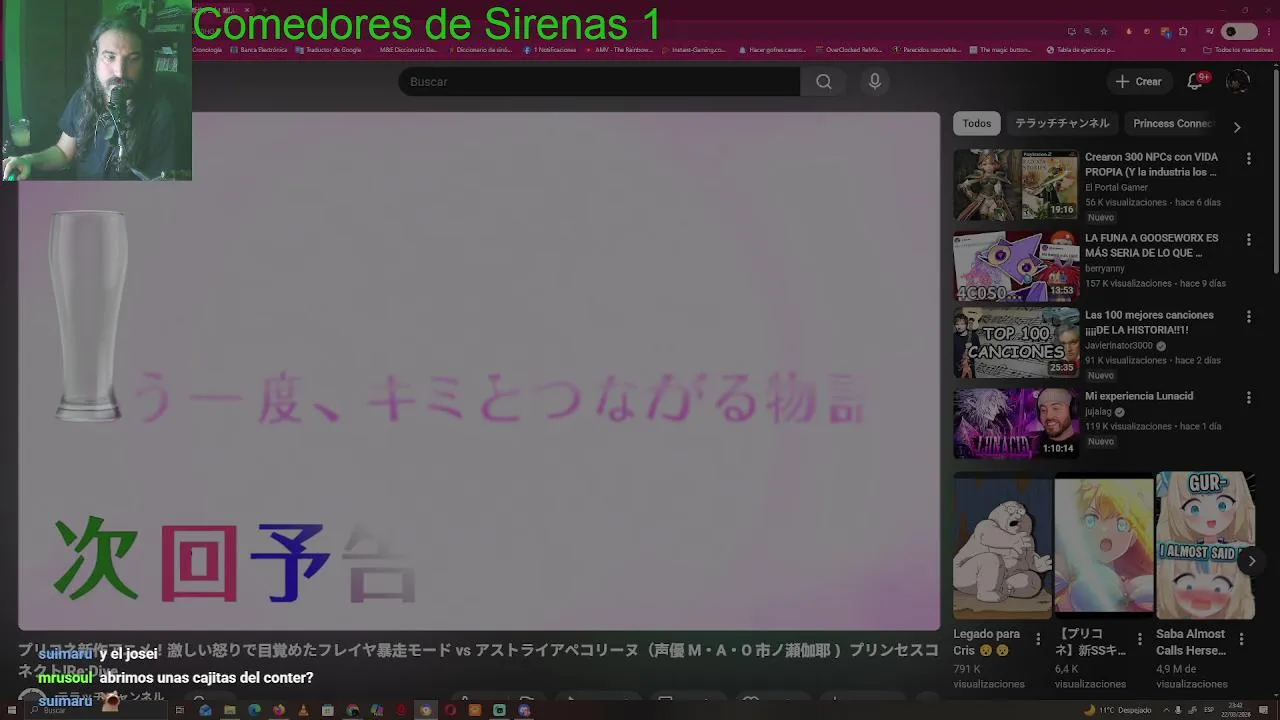Image resolution: width=1280 pixels, height=720 pixels.
Task: Open options for Legado para Cris short
Action: tap(1038, 638)
